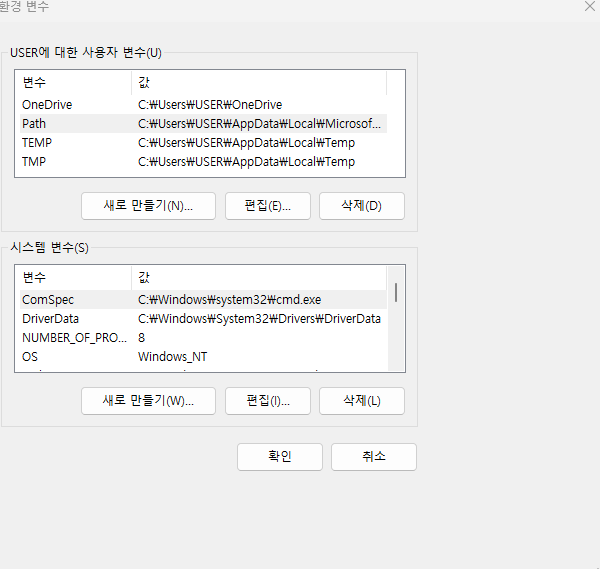Close the 환경 변수 dialog window
The width and height of the screenshot is (600, 569).
(590, 6)
